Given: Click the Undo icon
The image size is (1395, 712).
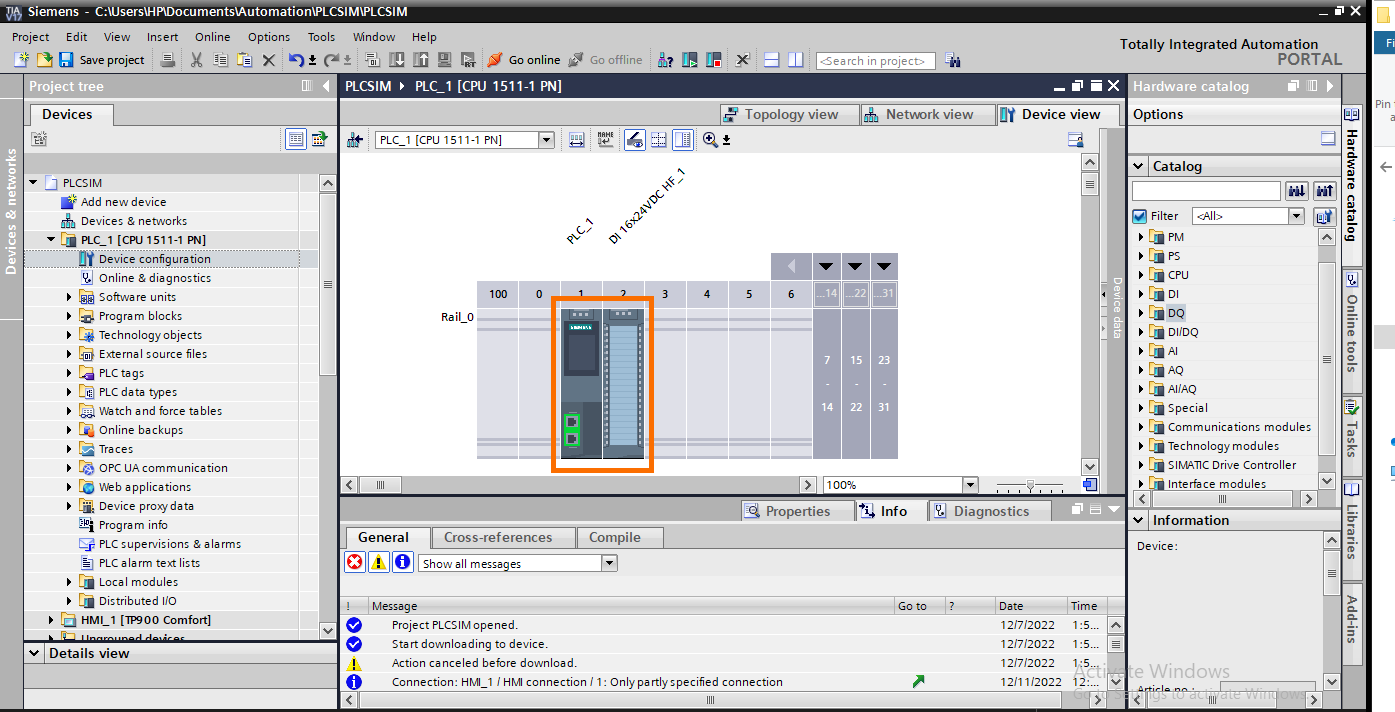Looking at the screenshot, I should point(298,59).
